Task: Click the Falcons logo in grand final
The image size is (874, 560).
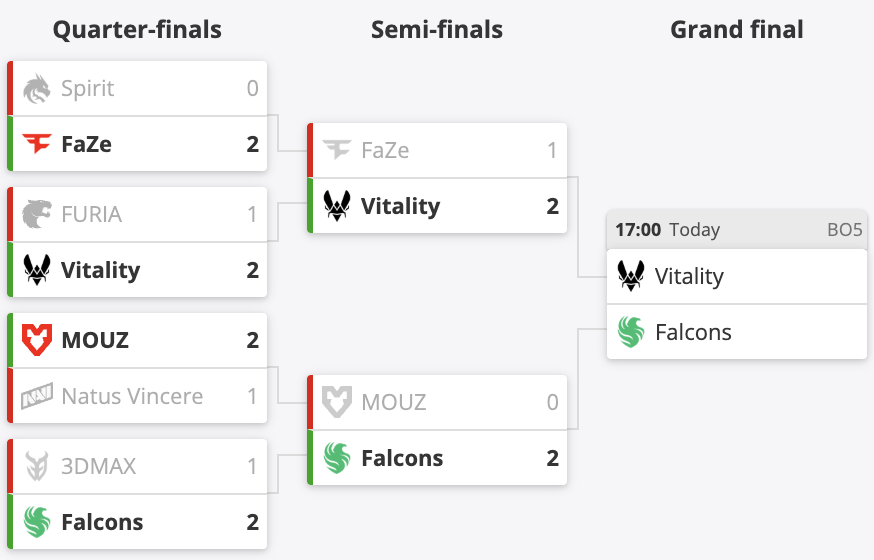Action: [631, 332]
